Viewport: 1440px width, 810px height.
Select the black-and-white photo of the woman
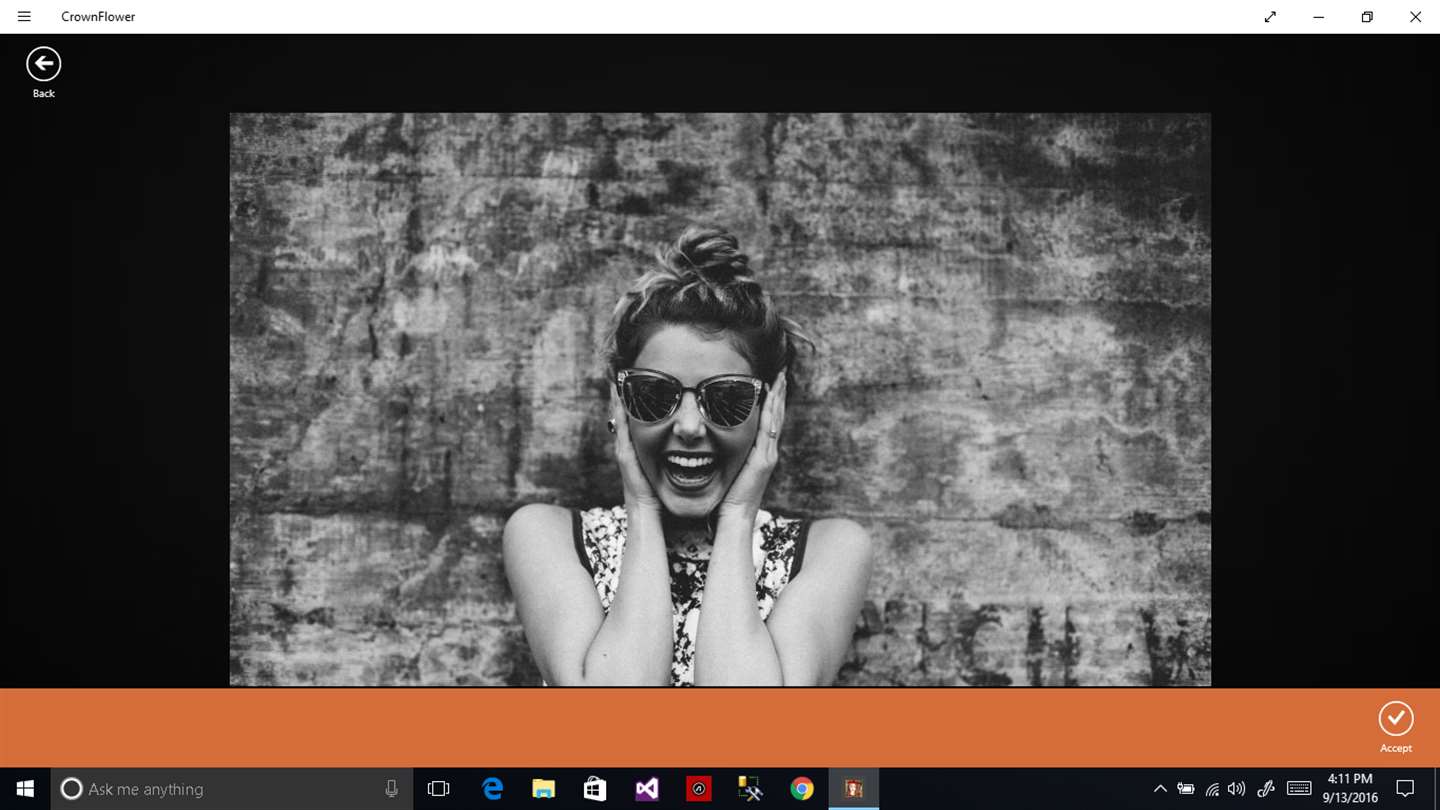[720, 399]
